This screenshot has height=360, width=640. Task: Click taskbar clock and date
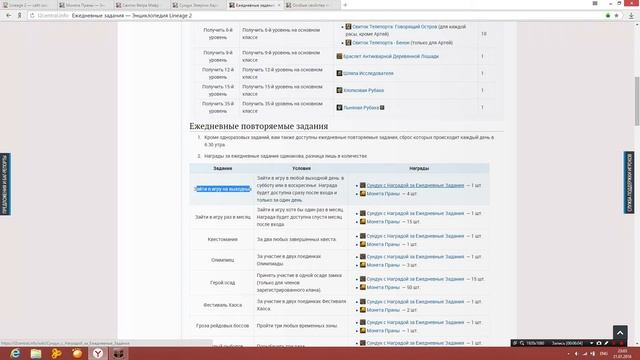coord(622,353)
